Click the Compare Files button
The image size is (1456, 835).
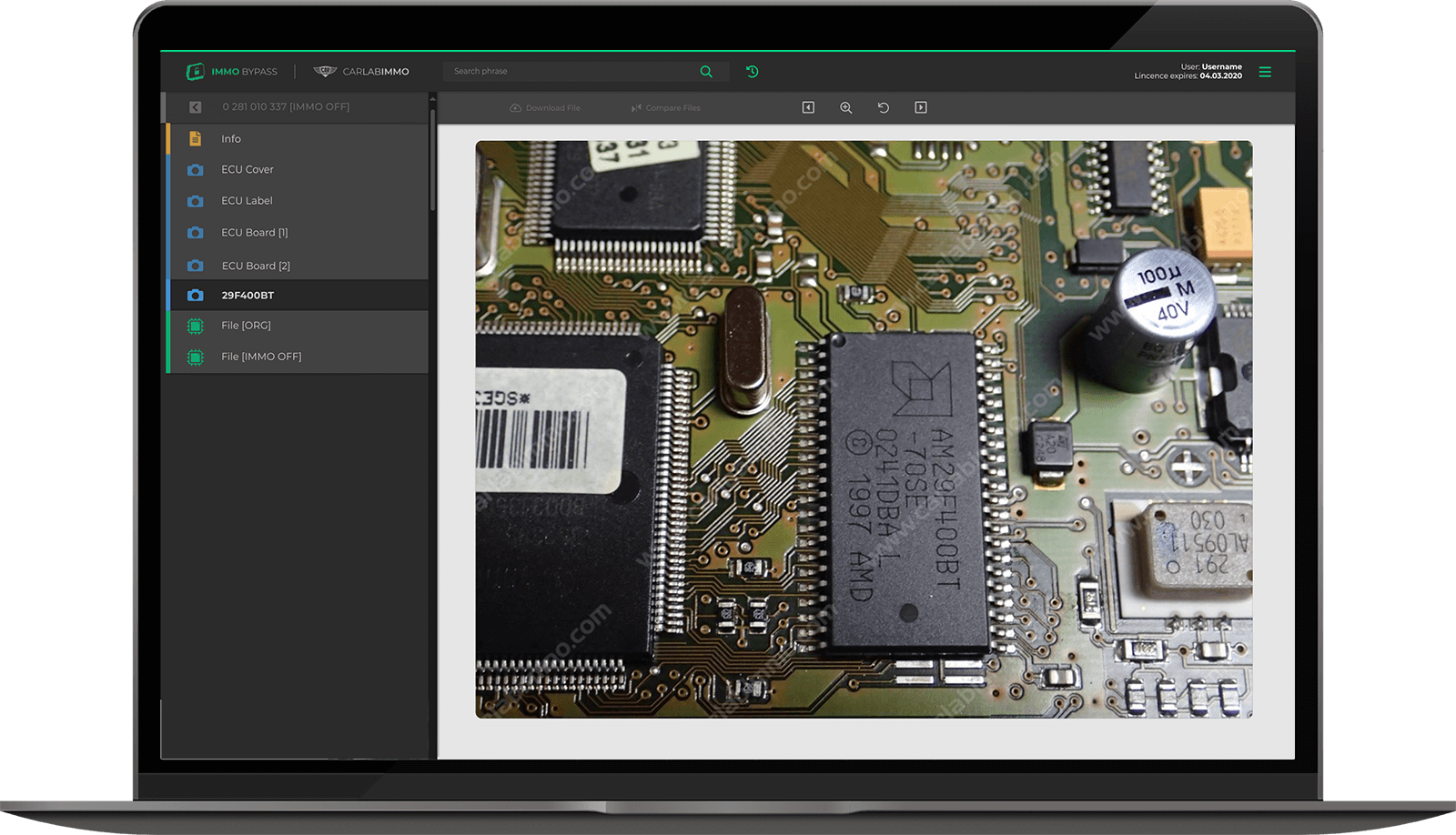point(666,108)
